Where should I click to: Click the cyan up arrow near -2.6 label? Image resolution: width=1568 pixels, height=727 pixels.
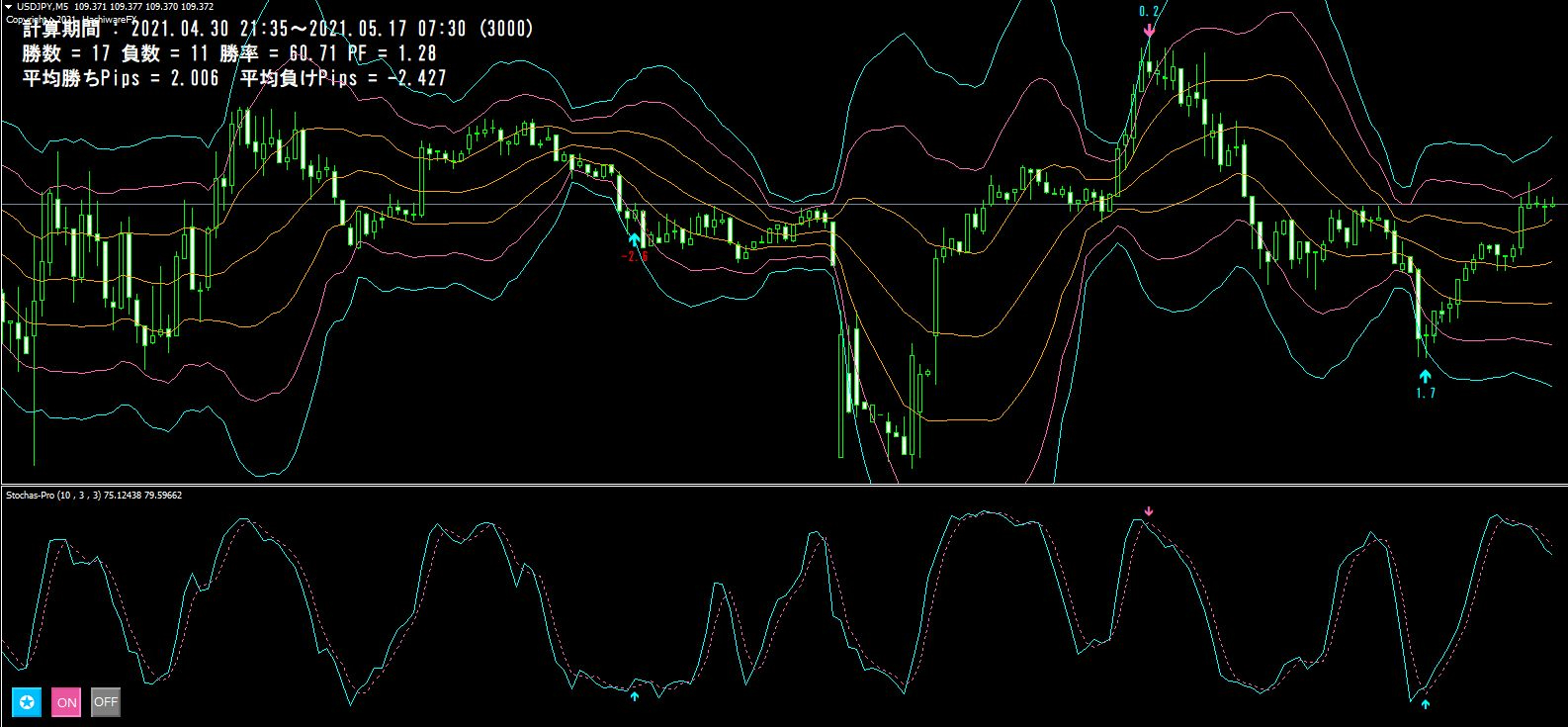[635, 239]
